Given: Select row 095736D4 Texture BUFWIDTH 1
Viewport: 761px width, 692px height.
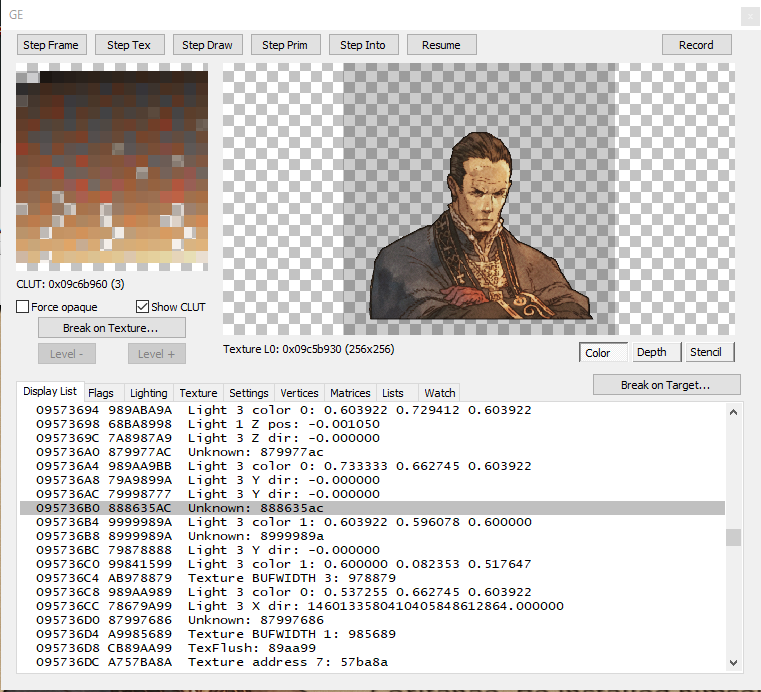Looking at the screenshot, I should pyautogui.click(x=372, y=635).
